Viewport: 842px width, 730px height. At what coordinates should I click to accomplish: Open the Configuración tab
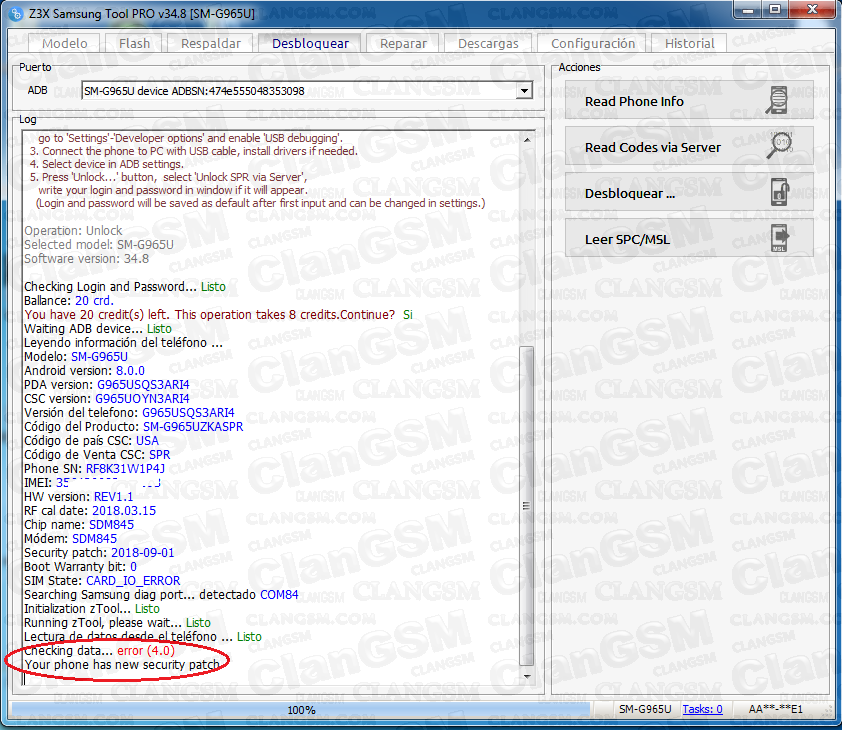tap(593, 43)
